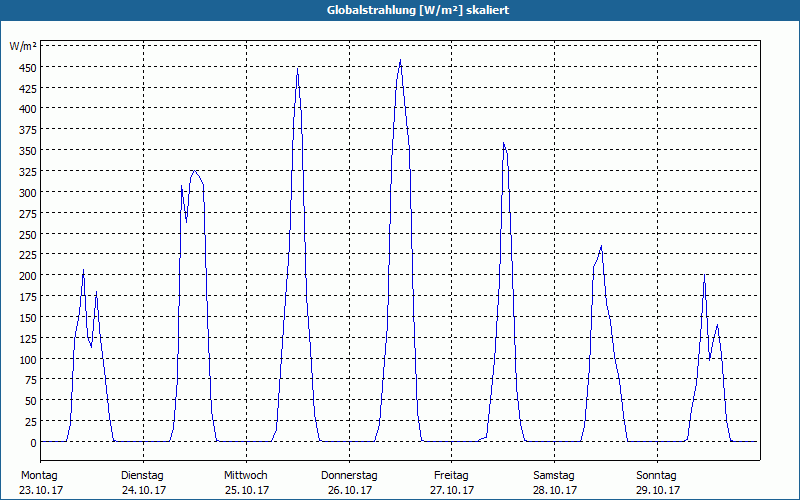Select the Sonntag 29.10.17 axis label
The width and height of the screenshot is (800, 500).
[658, 483]
